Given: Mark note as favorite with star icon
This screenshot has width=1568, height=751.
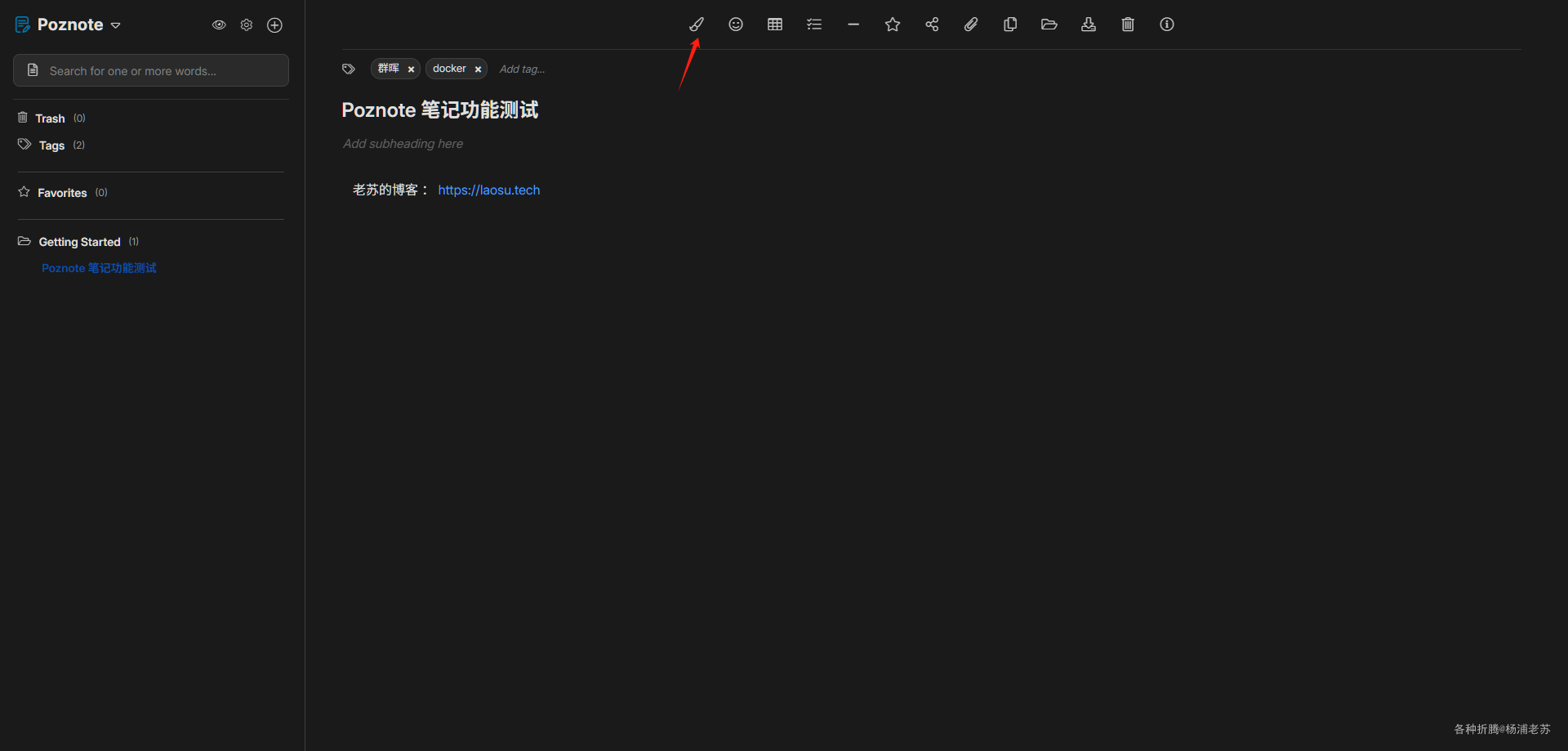Looking at the screenshot, I should point(893,25).
